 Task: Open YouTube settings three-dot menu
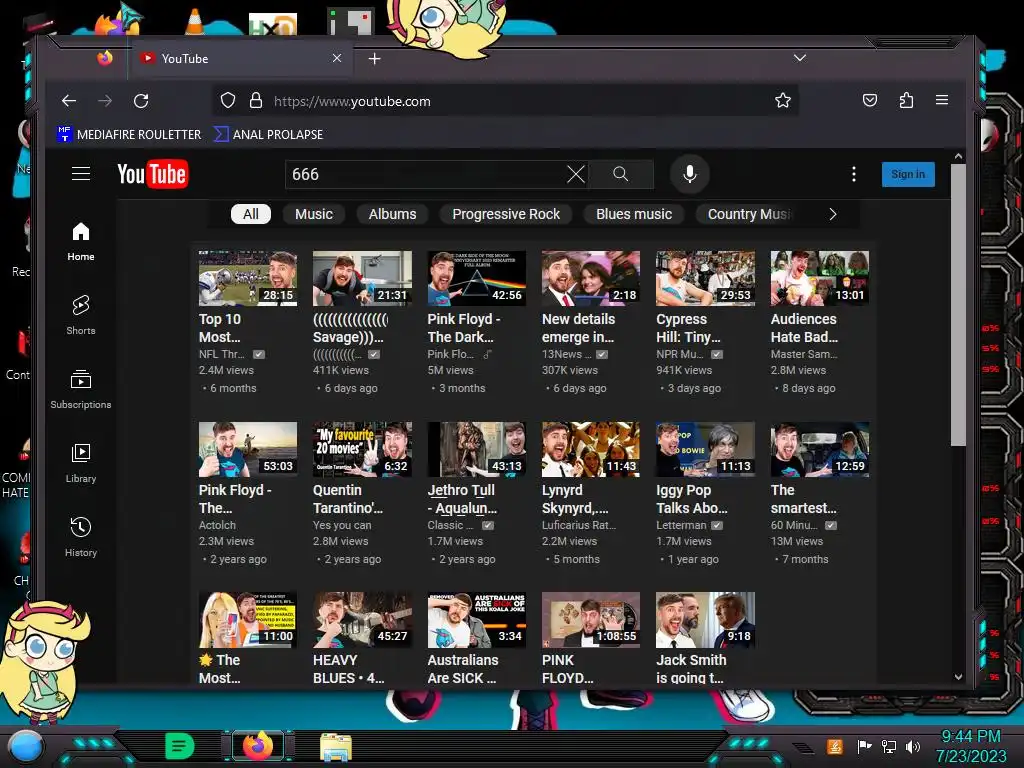pyautogui.click(x=854, y=174)
